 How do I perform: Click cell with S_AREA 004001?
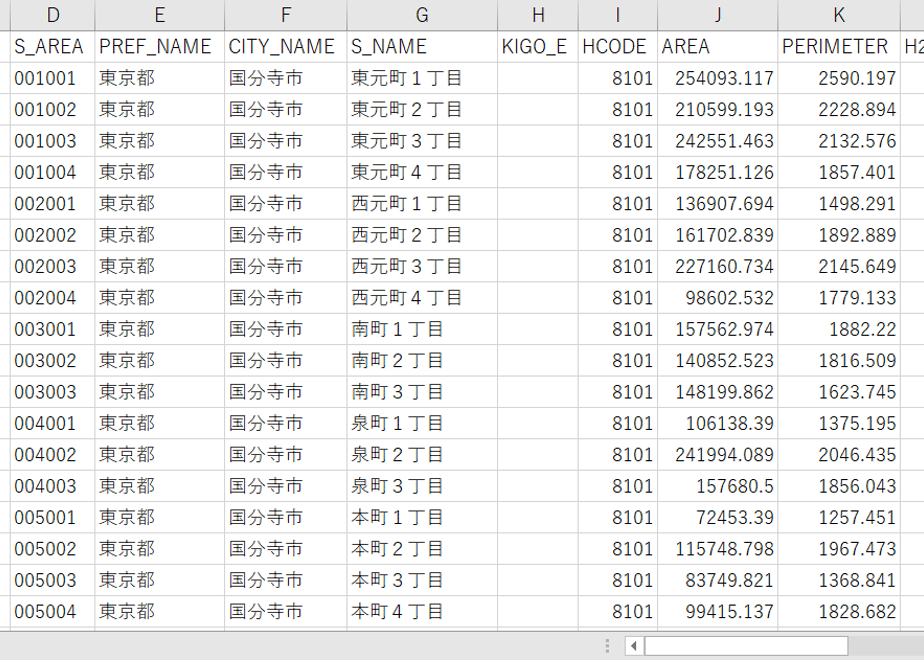pos(52,423)
